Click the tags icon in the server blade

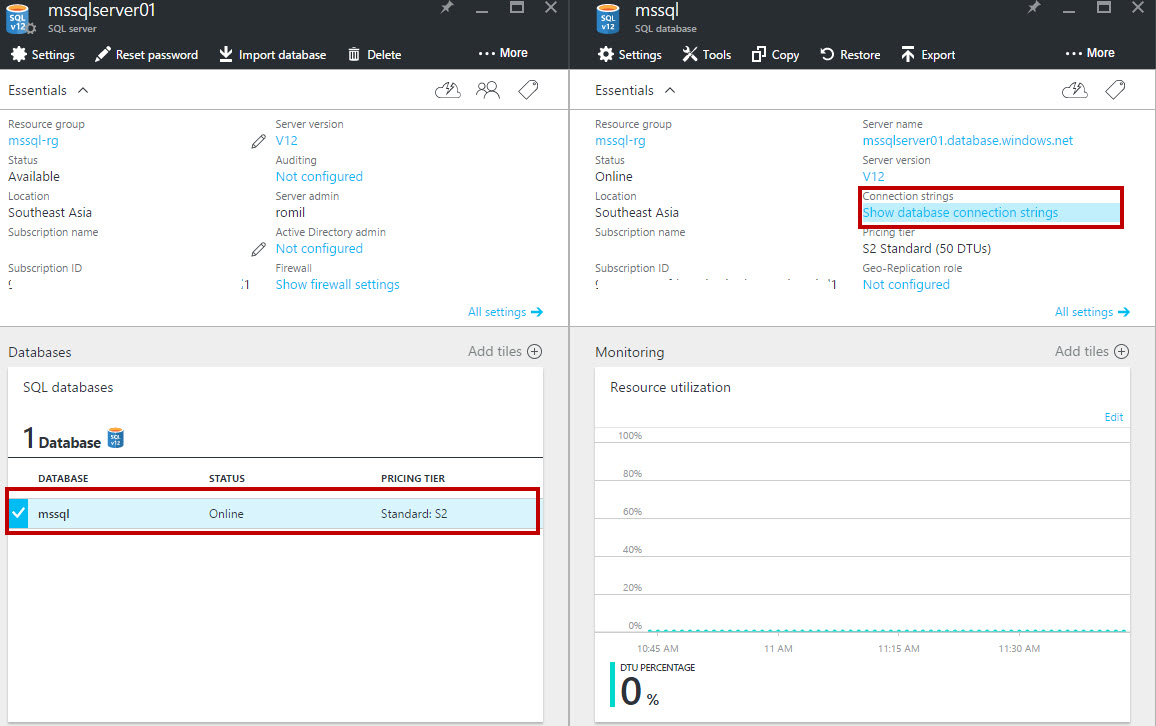click(528, 90)
